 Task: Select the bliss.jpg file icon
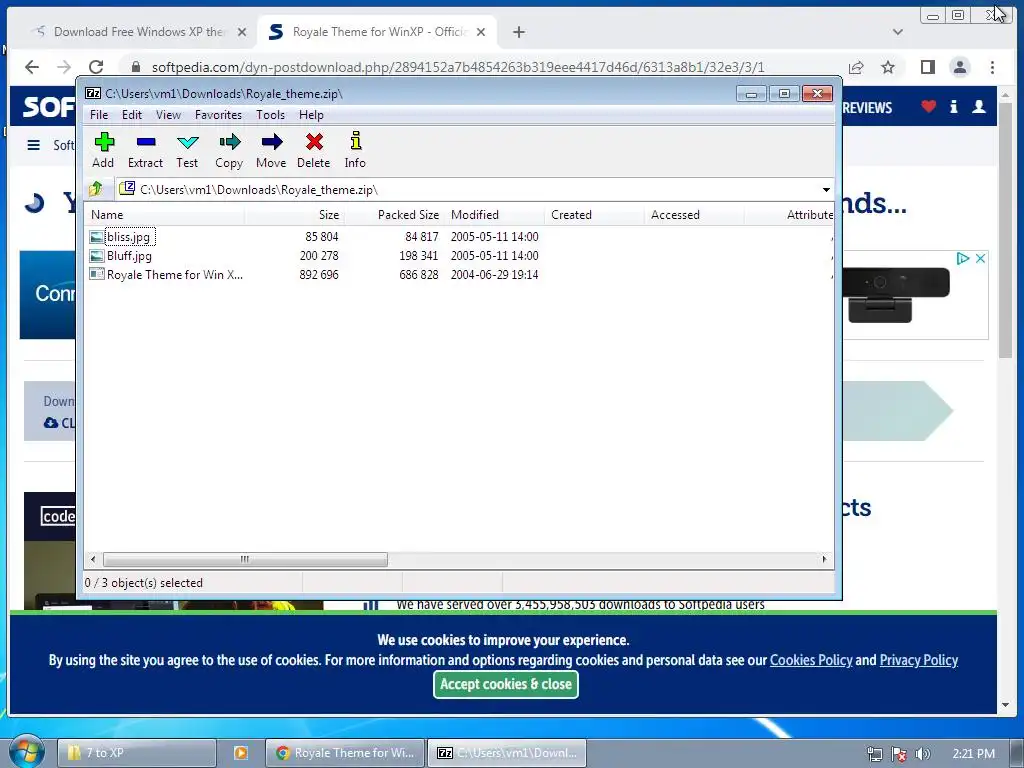(97, 237)
